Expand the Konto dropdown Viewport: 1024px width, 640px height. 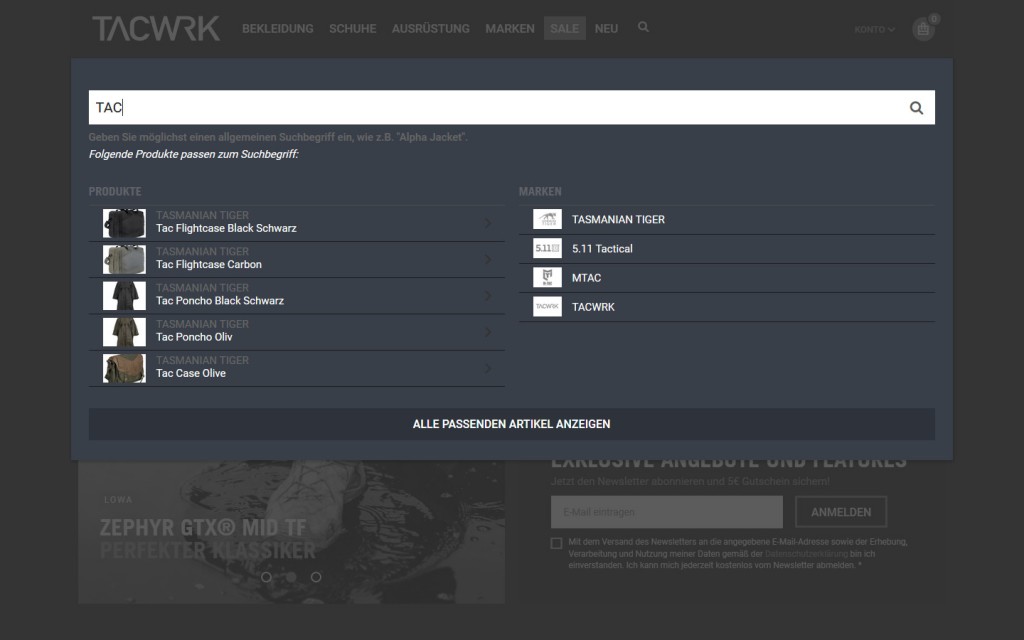click(x=874, y=30)
